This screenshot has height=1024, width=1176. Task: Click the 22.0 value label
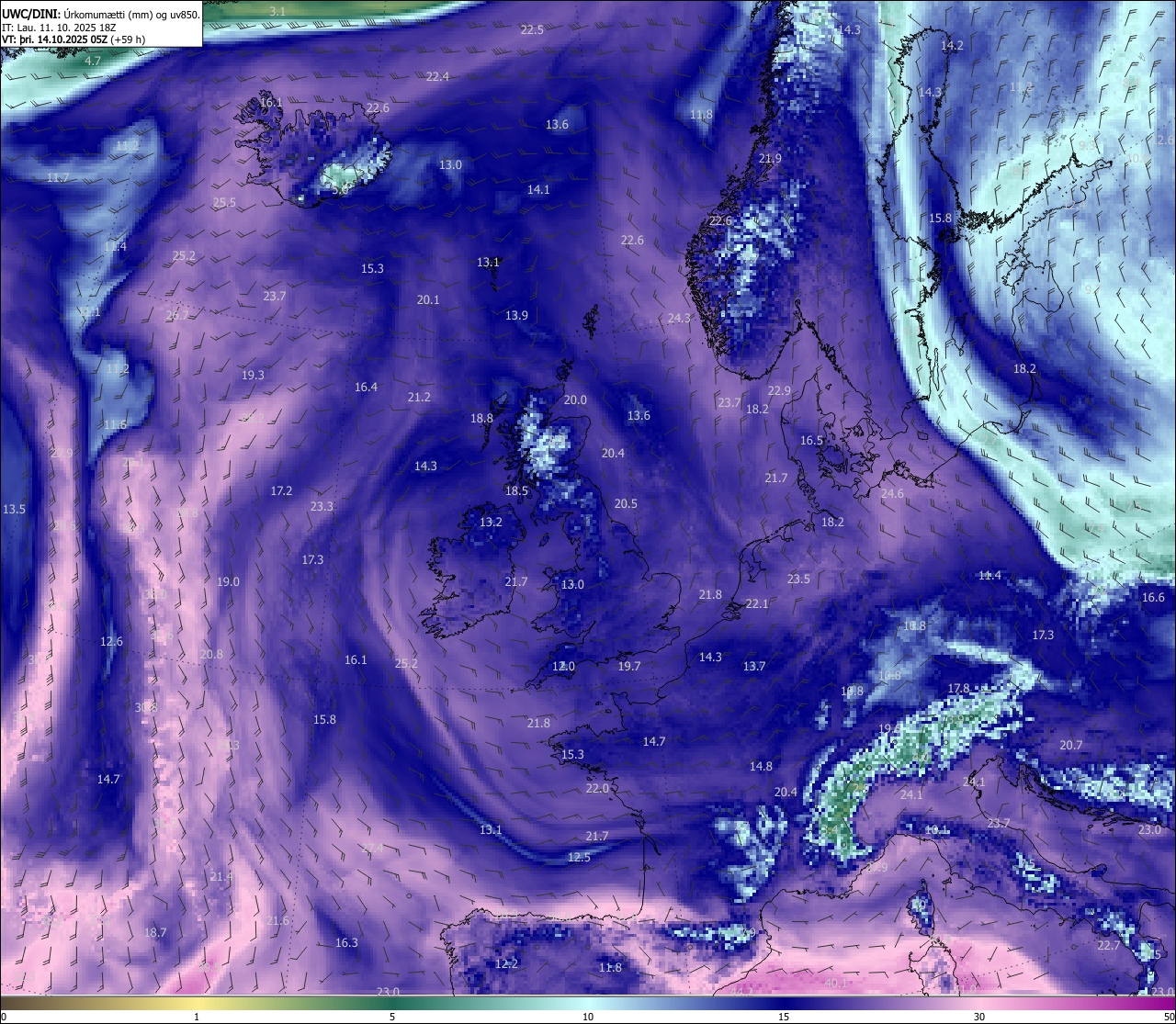pyautogui.click(x=597, y=789)
